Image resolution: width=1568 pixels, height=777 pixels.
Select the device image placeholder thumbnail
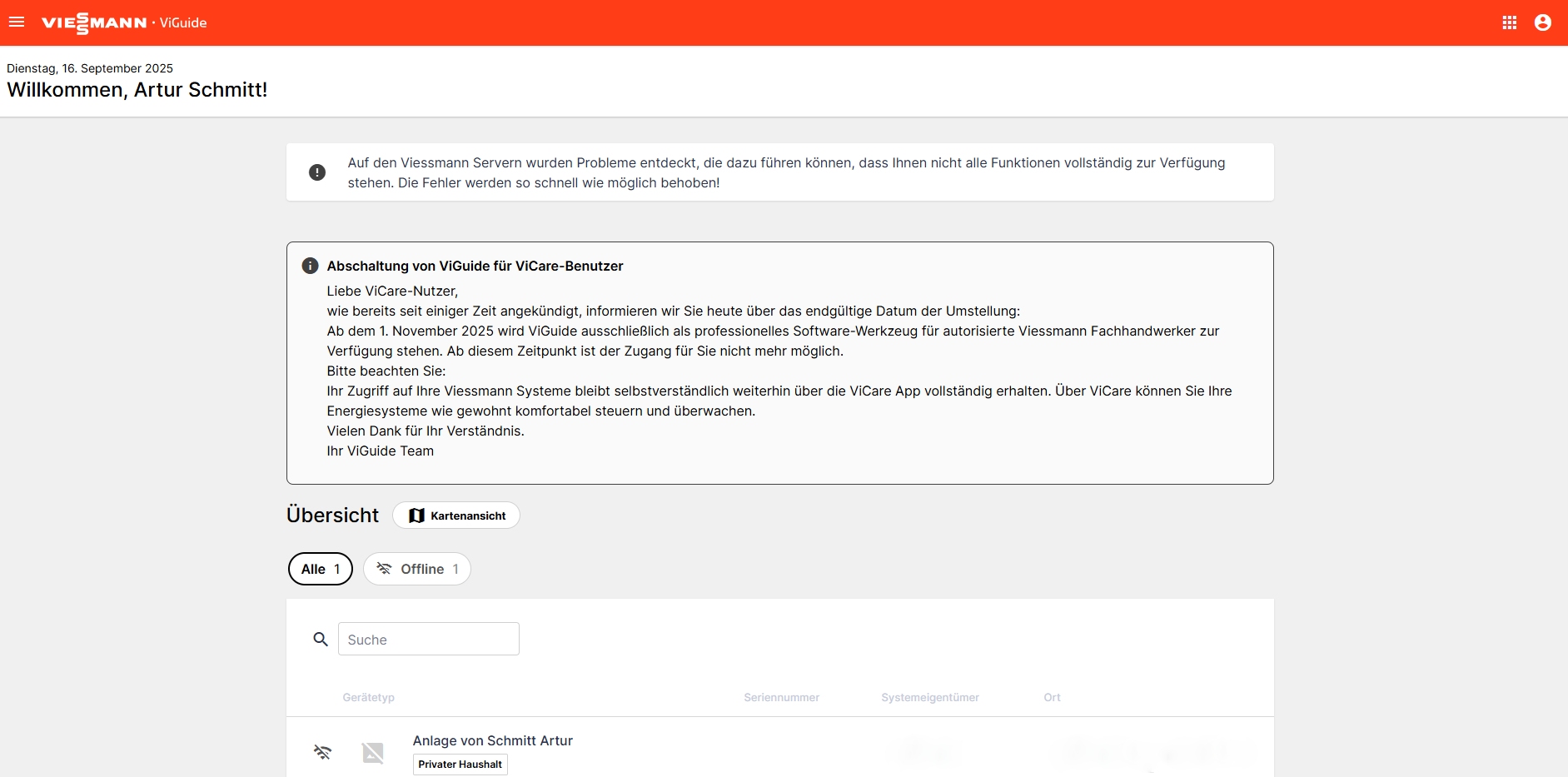(373, 753)
